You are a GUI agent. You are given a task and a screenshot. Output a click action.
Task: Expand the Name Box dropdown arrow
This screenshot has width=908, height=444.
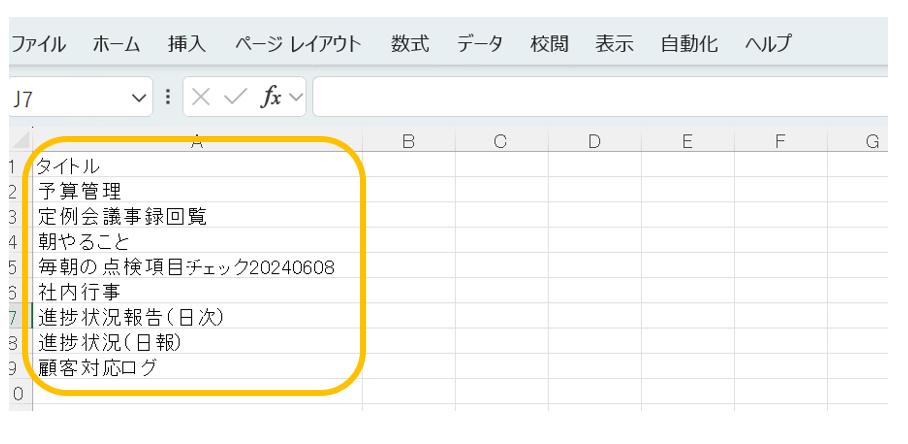click(139, 98)
